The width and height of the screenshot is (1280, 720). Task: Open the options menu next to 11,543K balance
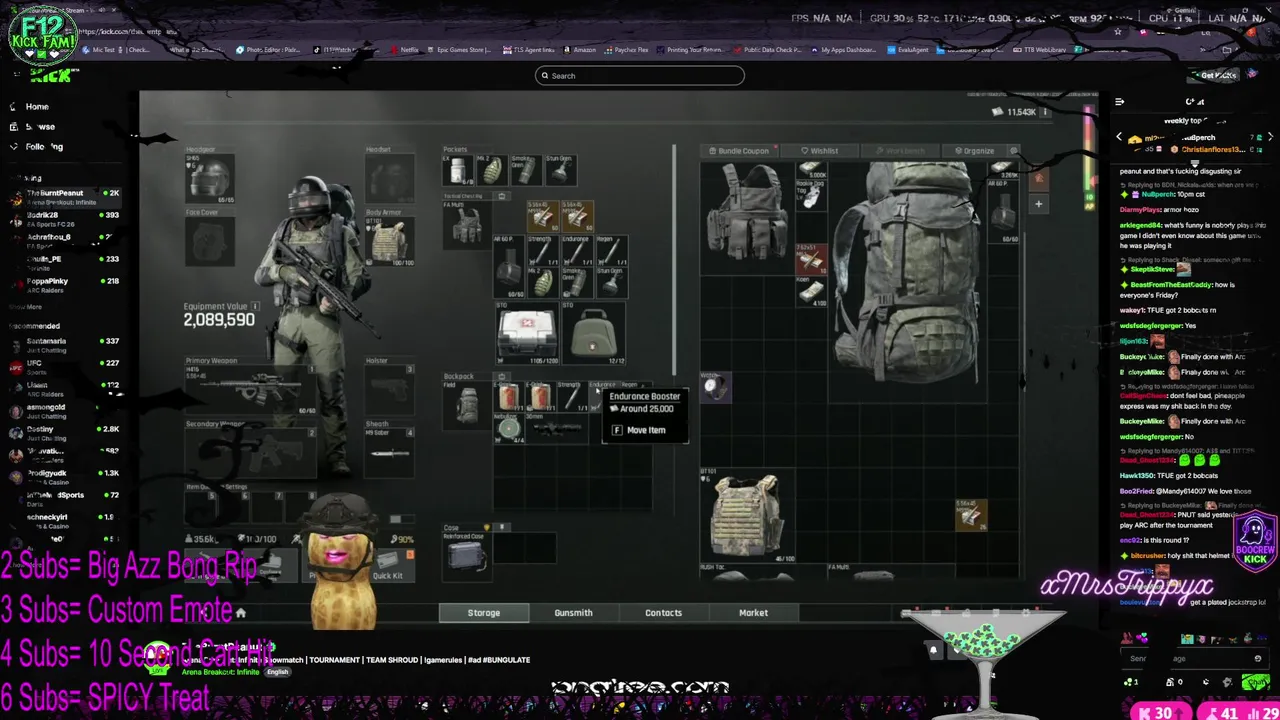click(1045, 112)
